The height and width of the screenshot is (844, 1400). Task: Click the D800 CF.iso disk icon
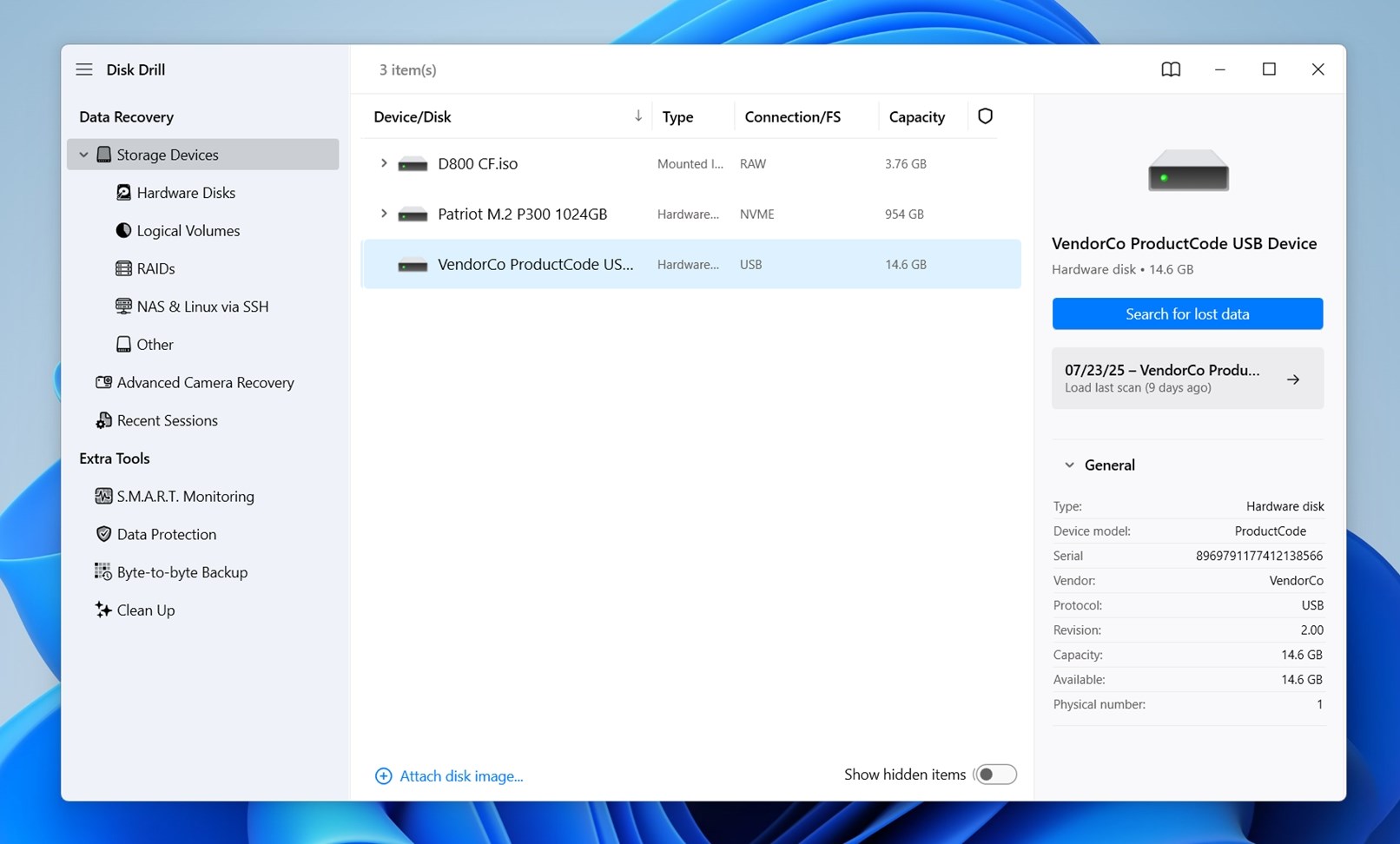click(x=413, y=164)
